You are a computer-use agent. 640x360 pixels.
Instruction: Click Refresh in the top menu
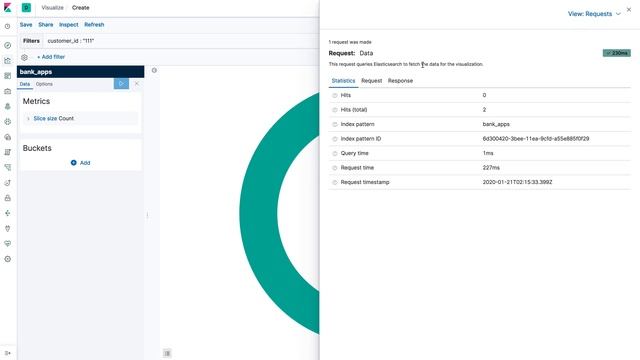click(94, 24)
